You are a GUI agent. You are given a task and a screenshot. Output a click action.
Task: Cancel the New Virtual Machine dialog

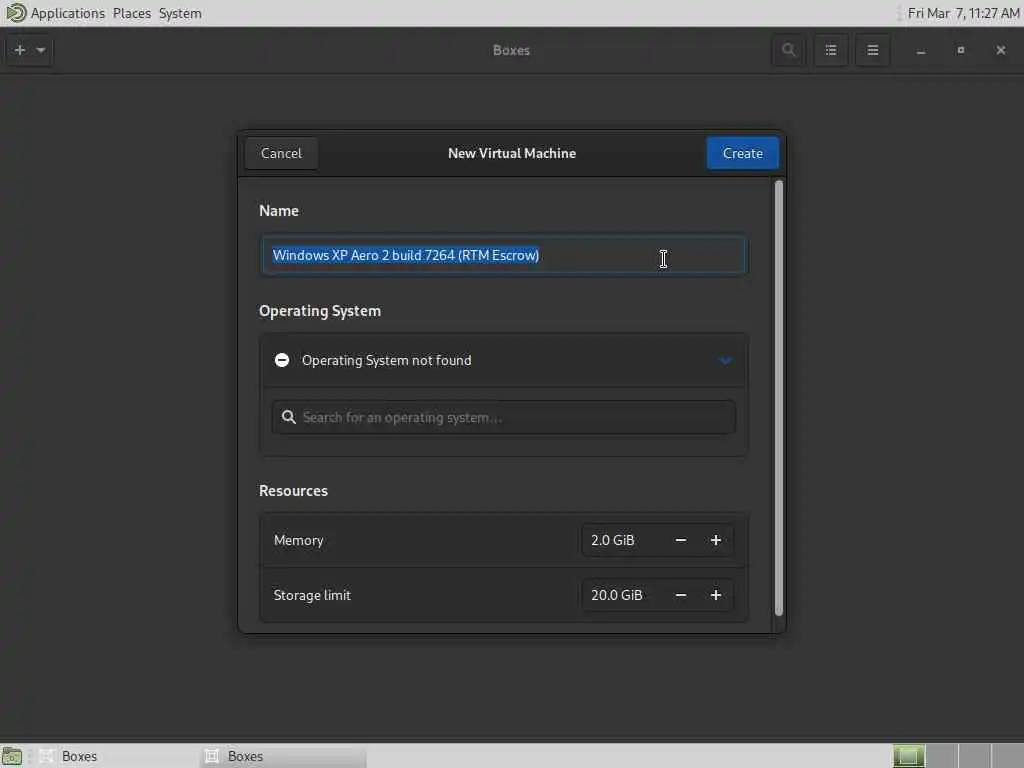point(281,153)
